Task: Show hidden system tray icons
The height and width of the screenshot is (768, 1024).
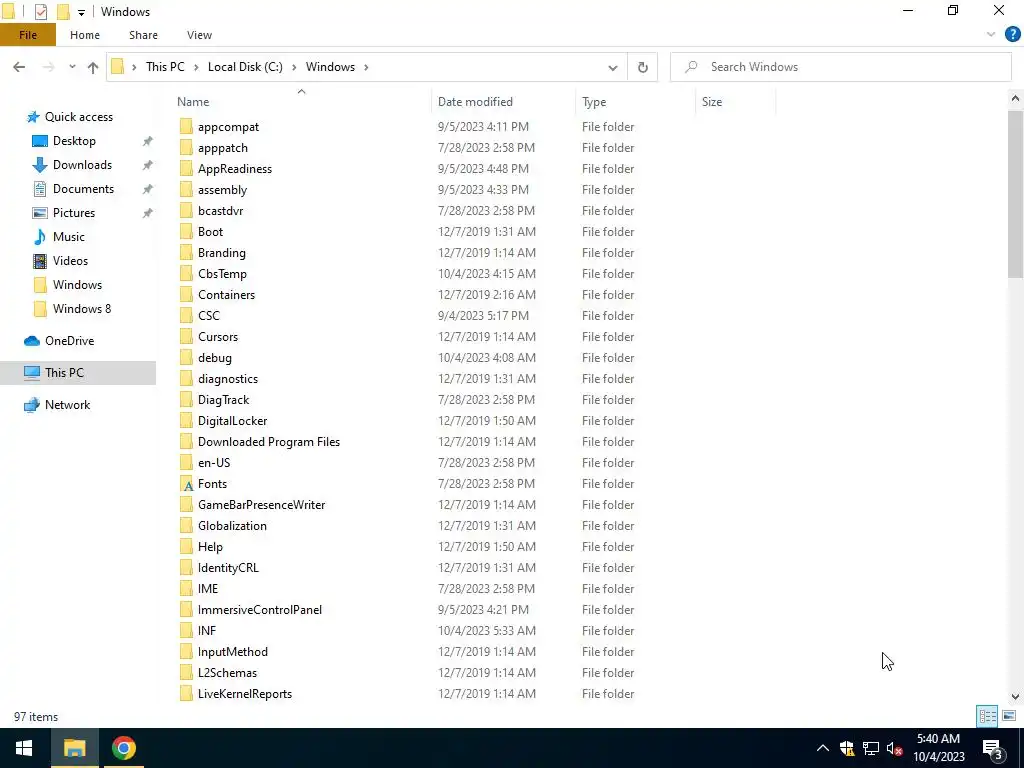Action: [823, 748]
